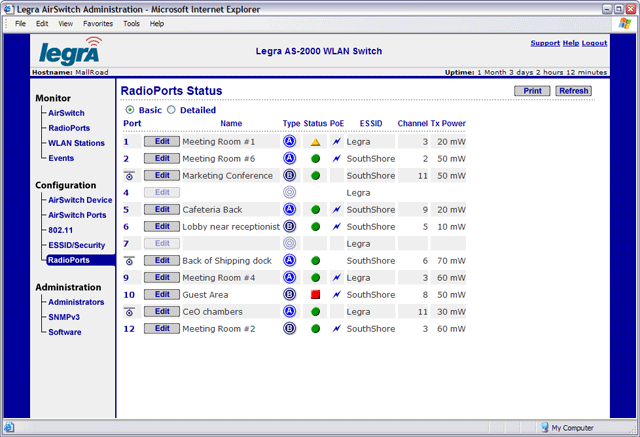The image size is (640, 437).
Task: Open the 802.11 configuration page
Action: 60,230
